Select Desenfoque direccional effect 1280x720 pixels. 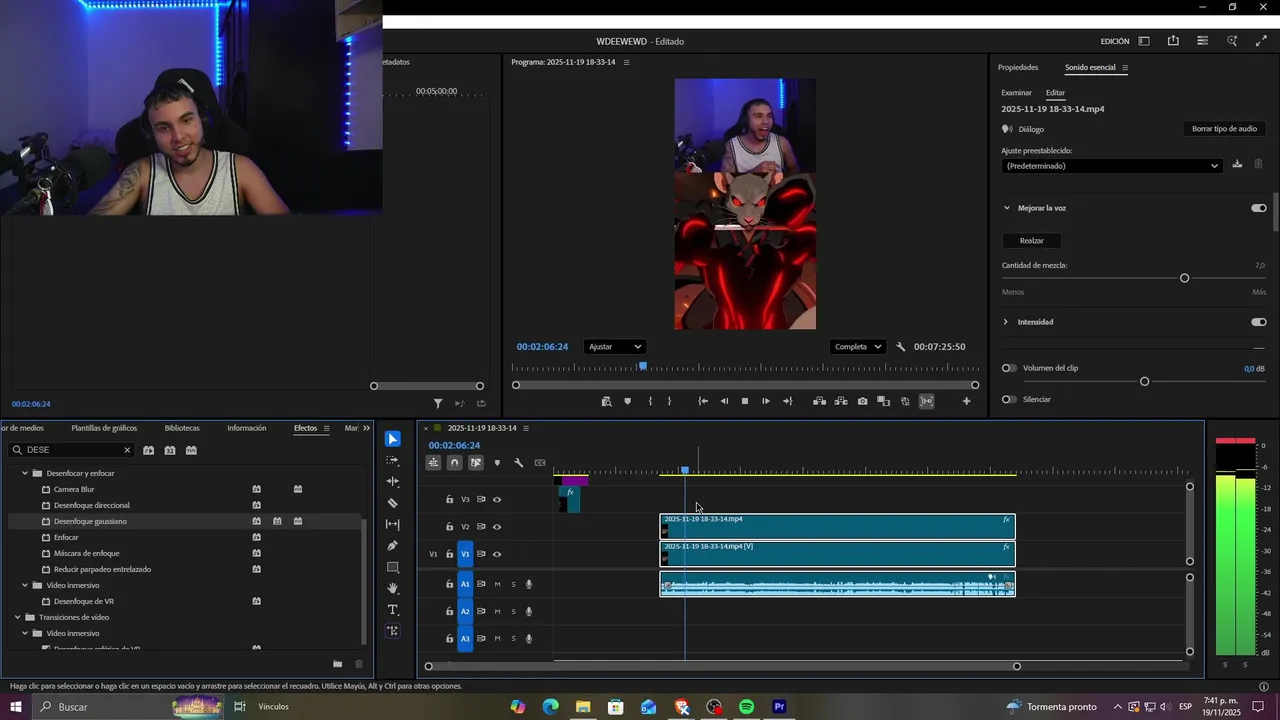coord(92,505)
